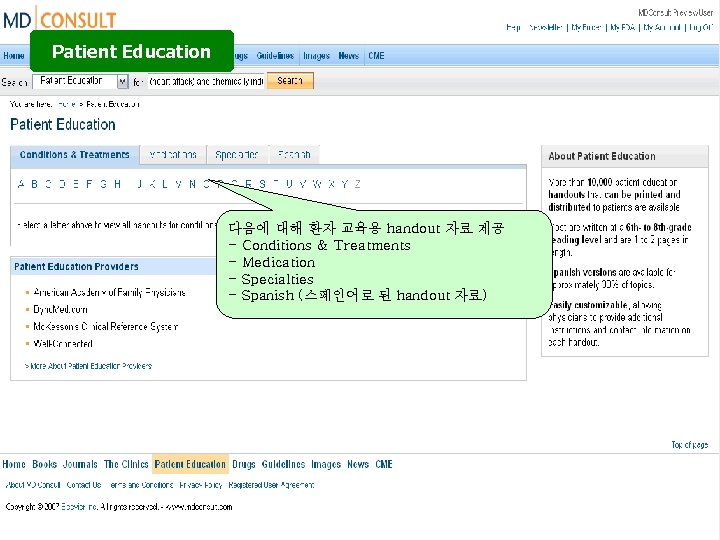Screen dimensions: 720x540
Task: Choose letter B in the alphabet index
Action: tap(34, 185)
